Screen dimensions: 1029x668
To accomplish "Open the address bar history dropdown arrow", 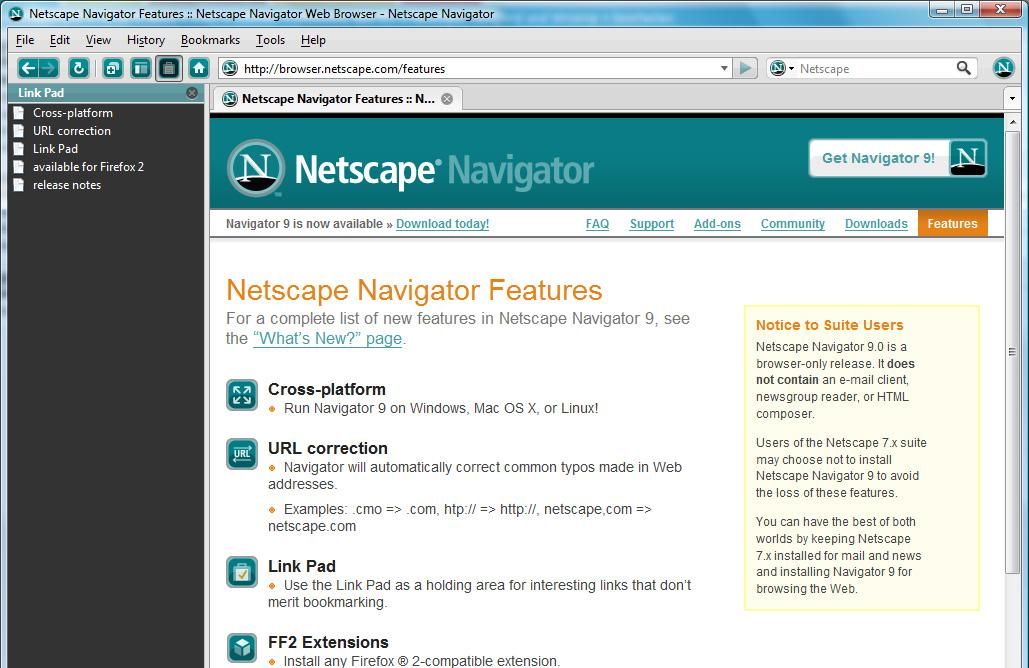I will [724, 68].
